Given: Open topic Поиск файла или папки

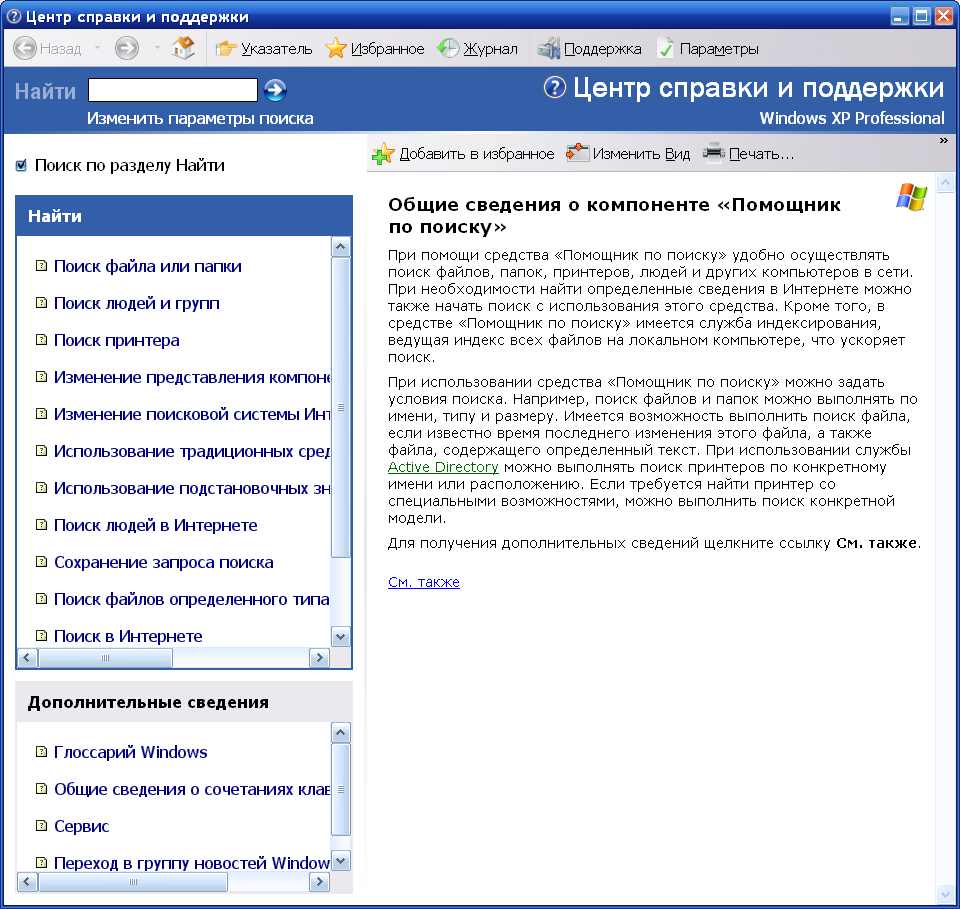Looking at the screenshot, I should pos(148,266).
